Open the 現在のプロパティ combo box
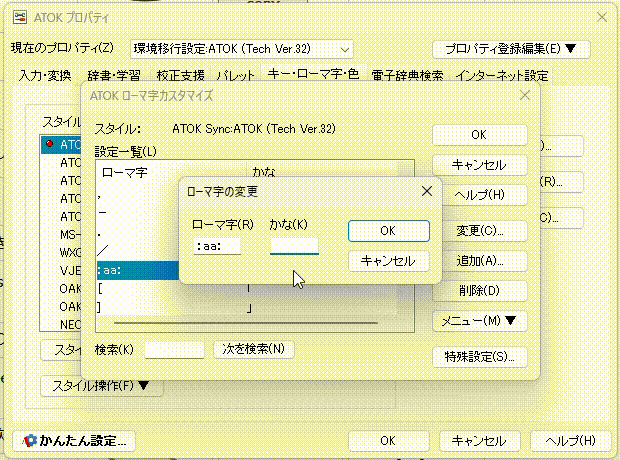 (242, 49)
